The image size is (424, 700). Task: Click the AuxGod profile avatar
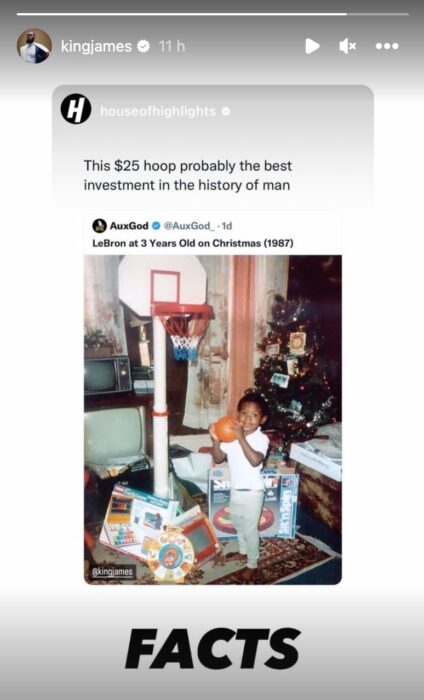[x=99, y=226]
